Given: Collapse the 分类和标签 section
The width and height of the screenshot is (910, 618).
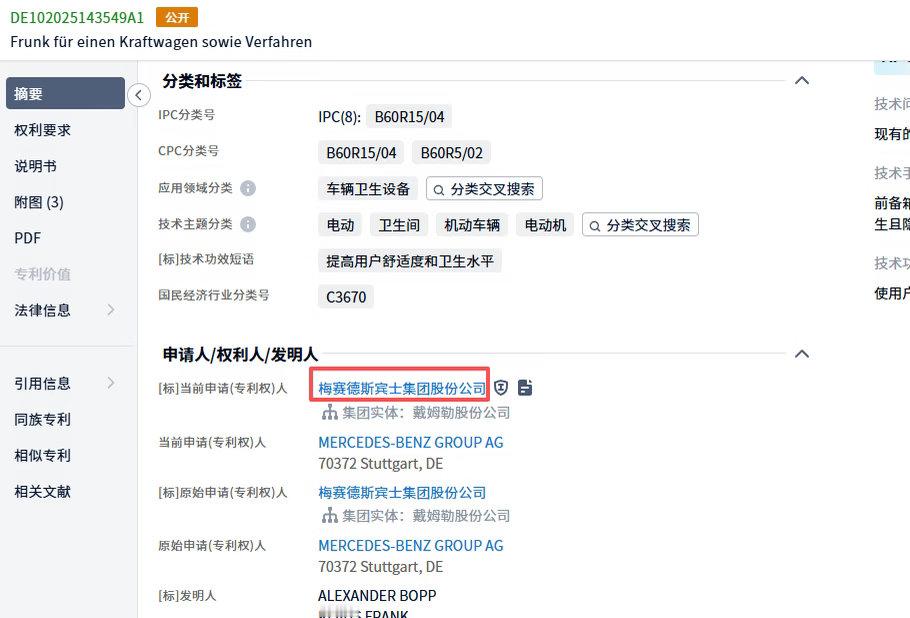Looking at the screenshot, I should coord(801,80).
